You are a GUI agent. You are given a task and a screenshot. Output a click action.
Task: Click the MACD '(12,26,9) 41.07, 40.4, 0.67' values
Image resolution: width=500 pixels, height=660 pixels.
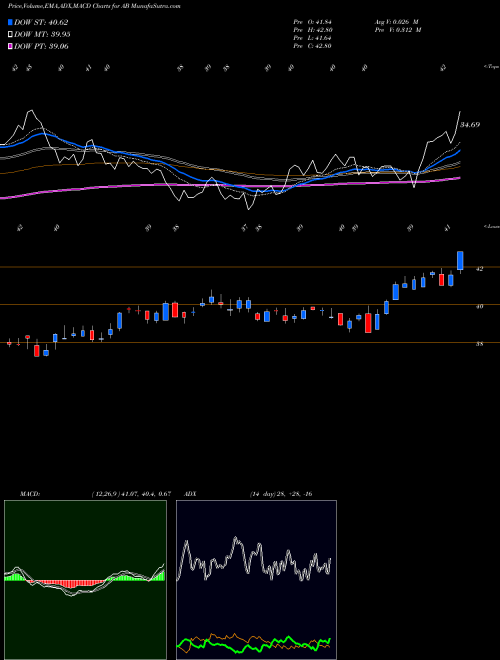pyautogui.click(x=131, y=494)
